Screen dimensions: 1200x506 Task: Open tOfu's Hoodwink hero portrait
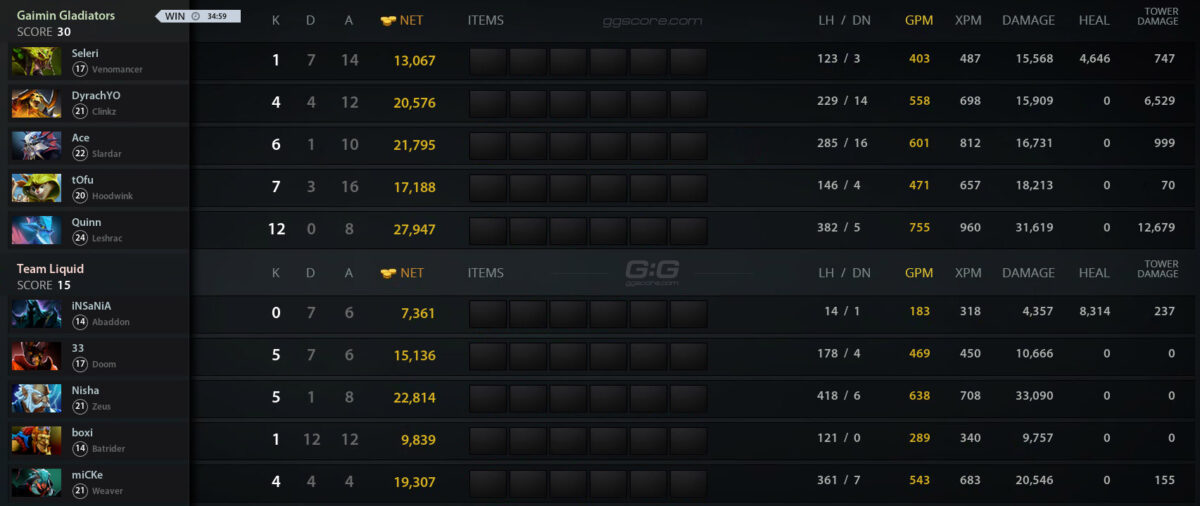click(x=36, y=187)
